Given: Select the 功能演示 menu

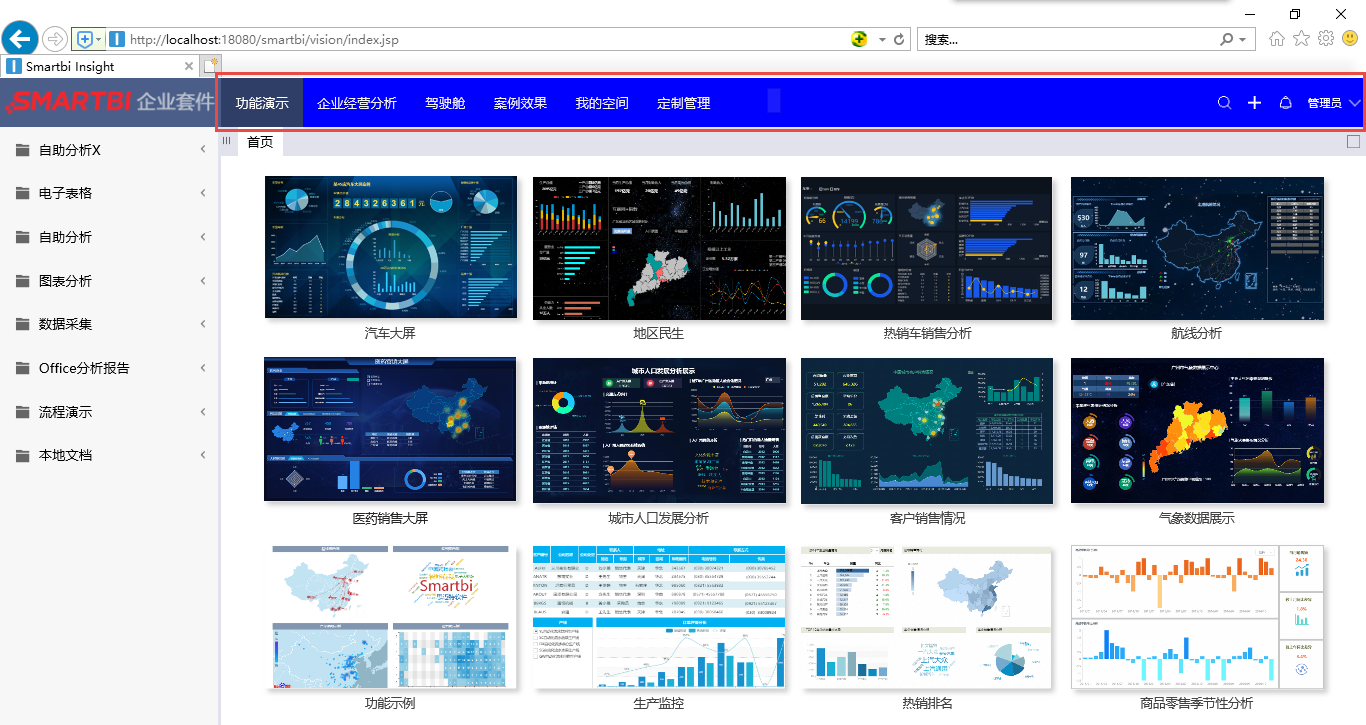Looking at the screenshot, I should pyautogui.click(x=262, y=103).
